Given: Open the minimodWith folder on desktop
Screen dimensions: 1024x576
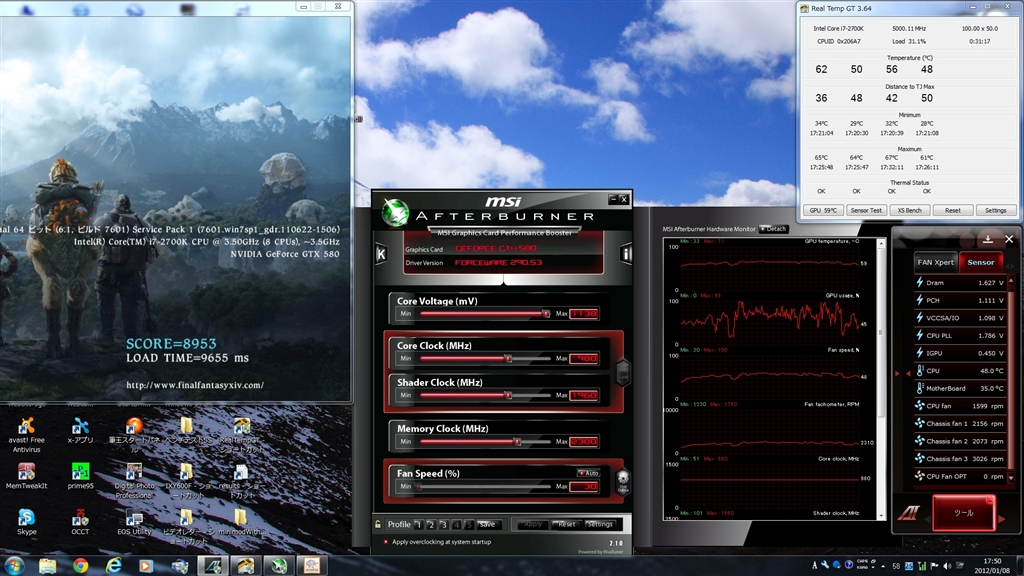Looking at the screenshot, I should tap(240, 522).
